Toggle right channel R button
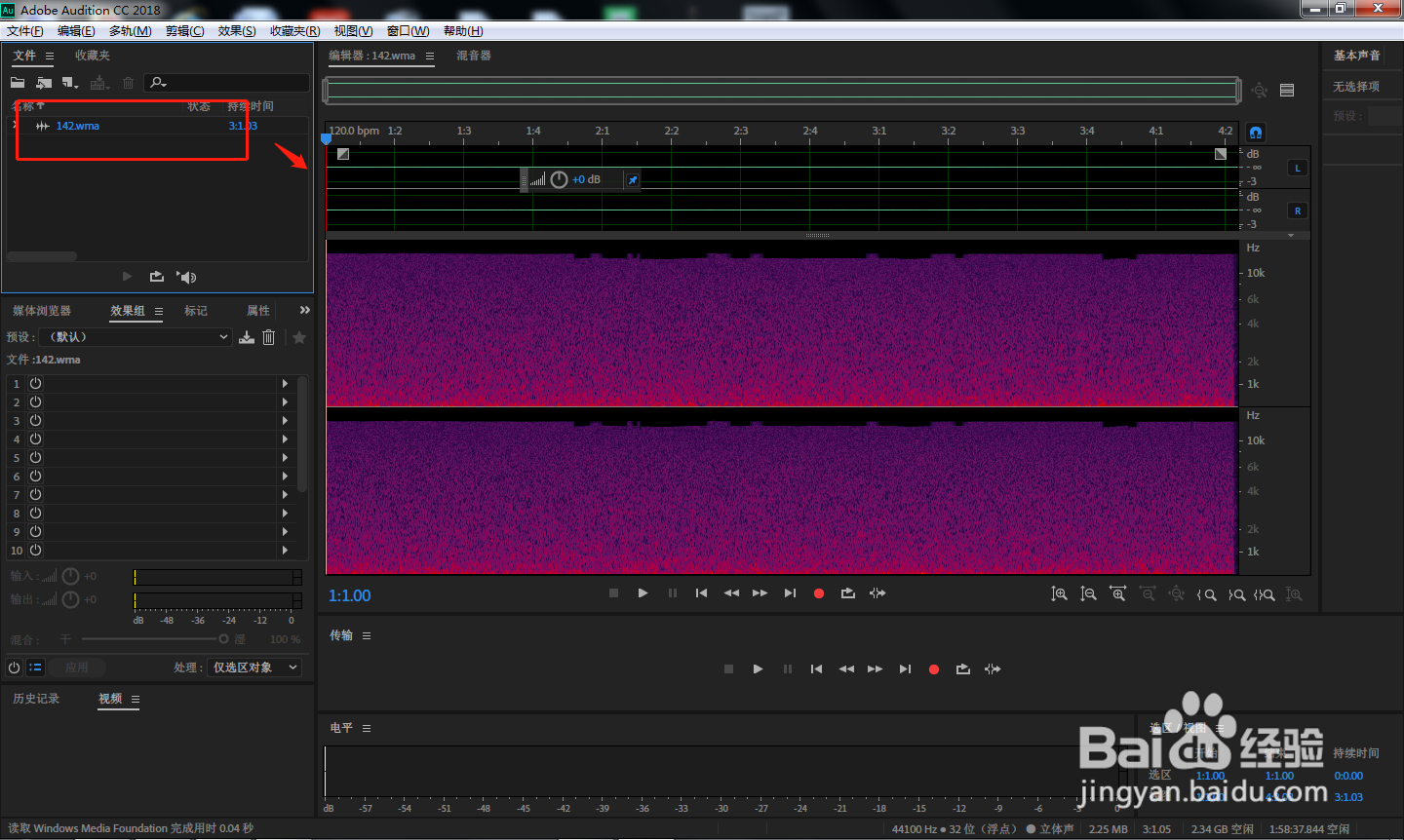 coord(1298,210)
